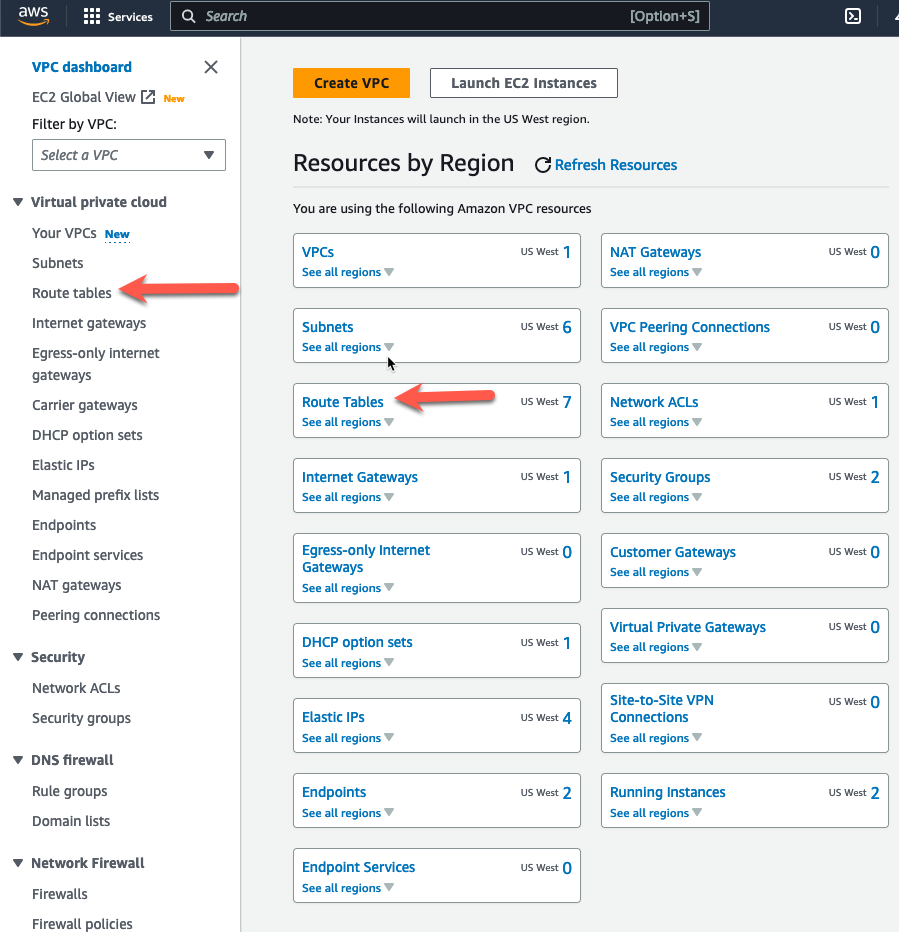Expand See all regions under NAT Gateways
899x932 pixels.
click(x=656, y=272)
